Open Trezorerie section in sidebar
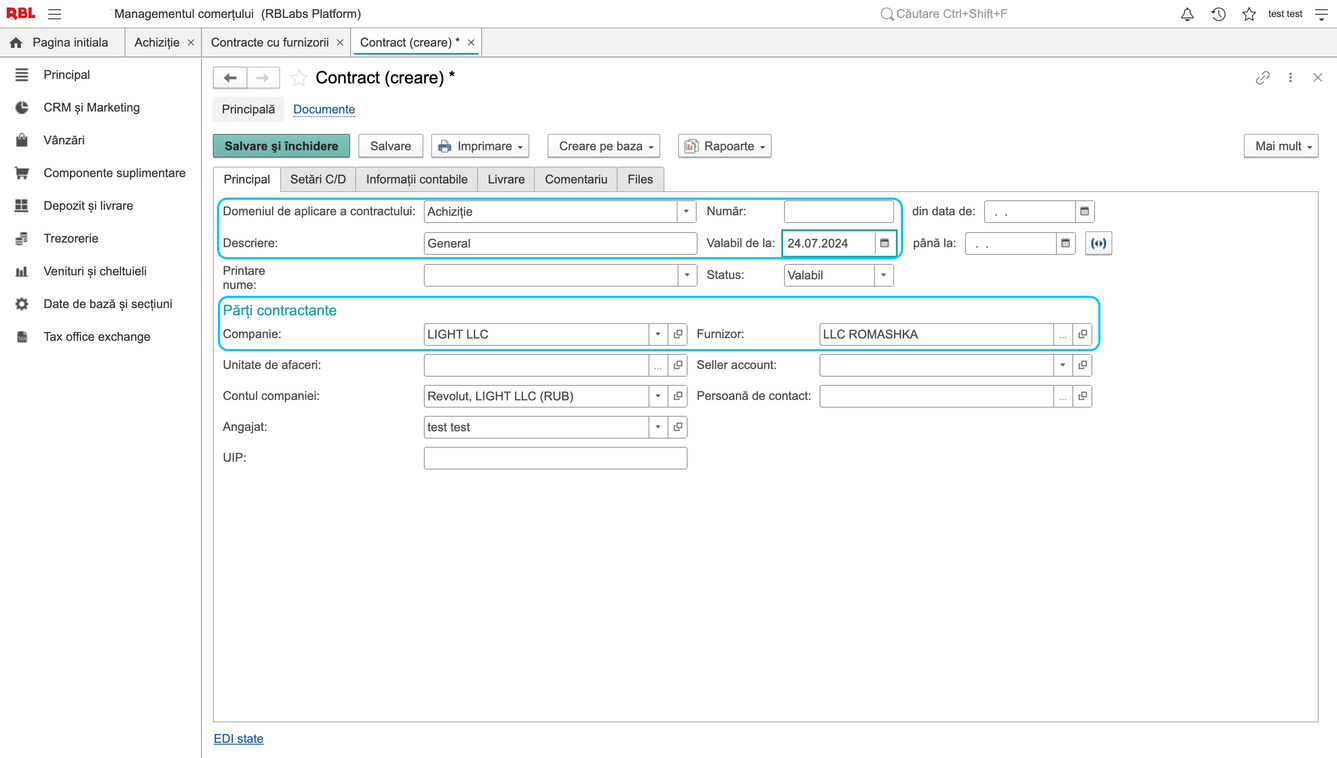Screen dimensions: 1337x758 [x=71, y=238]
